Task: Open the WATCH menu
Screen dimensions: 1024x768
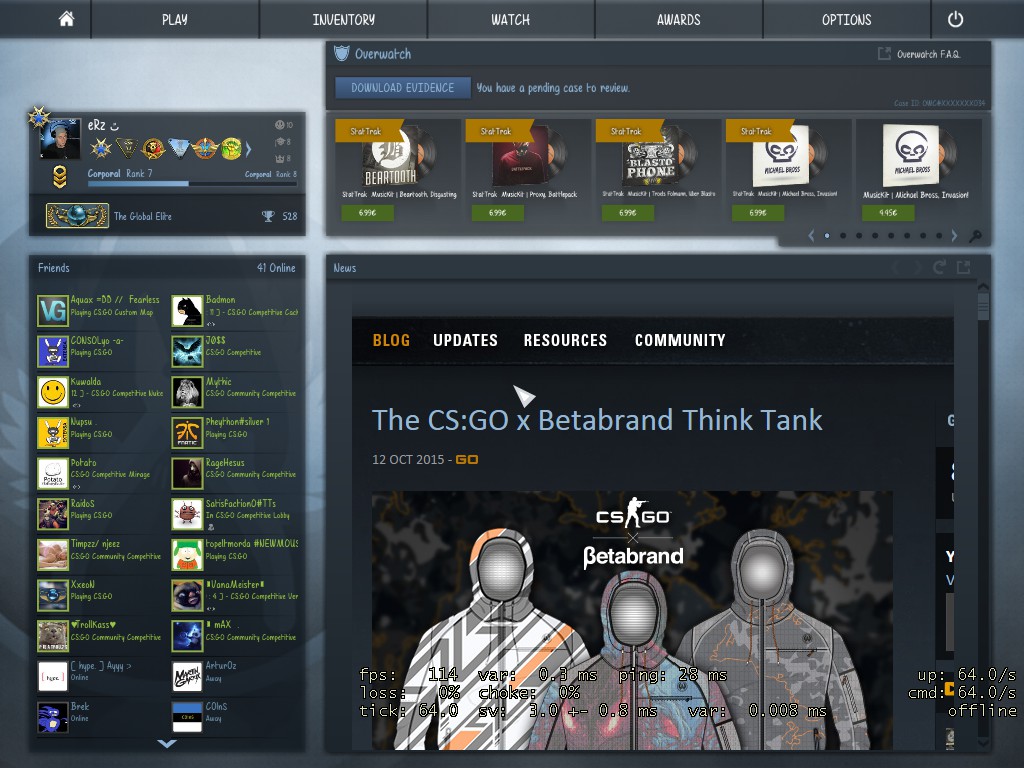Action: click(x=511, y=20)
